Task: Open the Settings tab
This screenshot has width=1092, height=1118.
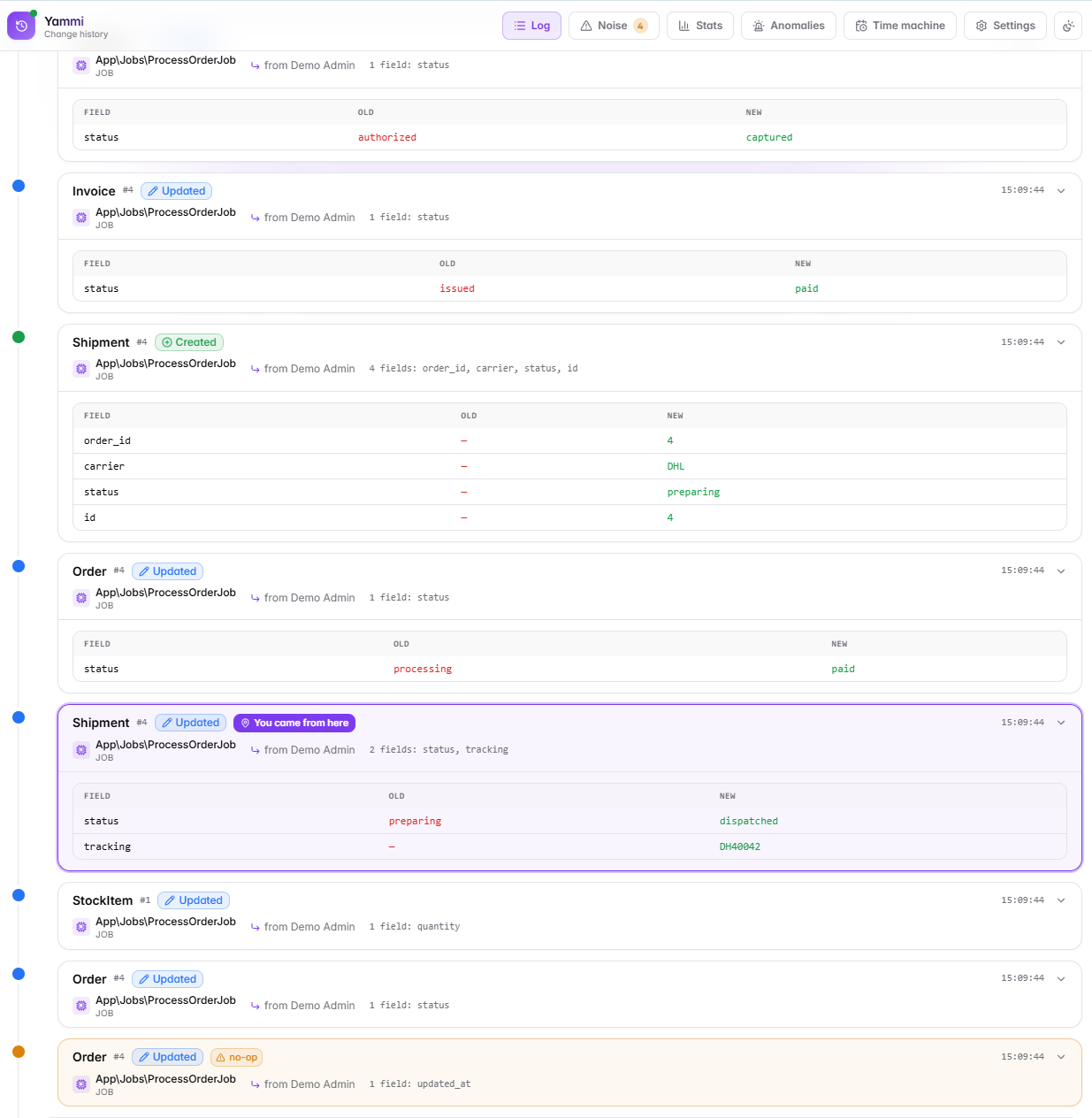Action: coord(1005,26)
